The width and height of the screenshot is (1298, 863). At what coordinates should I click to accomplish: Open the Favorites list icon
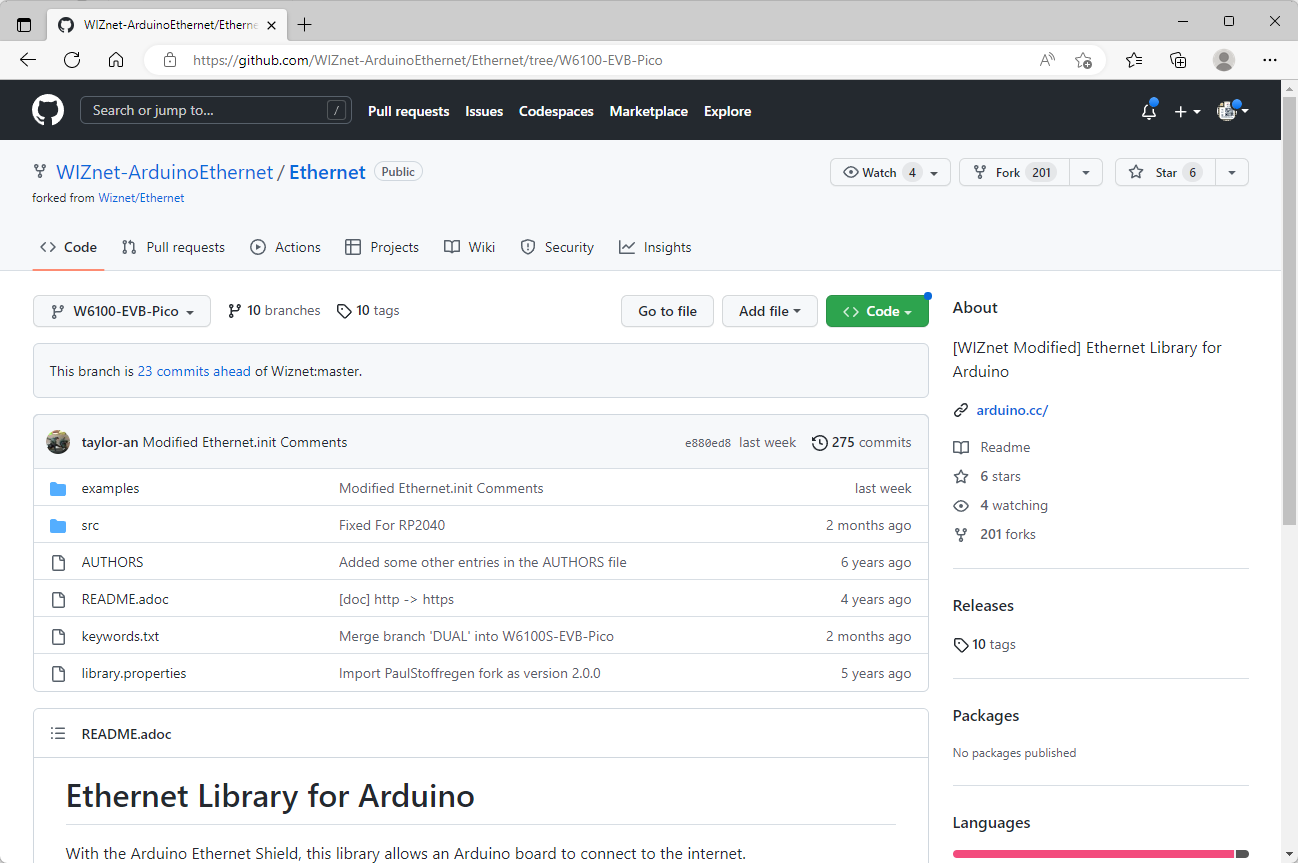pos(1134,60)
